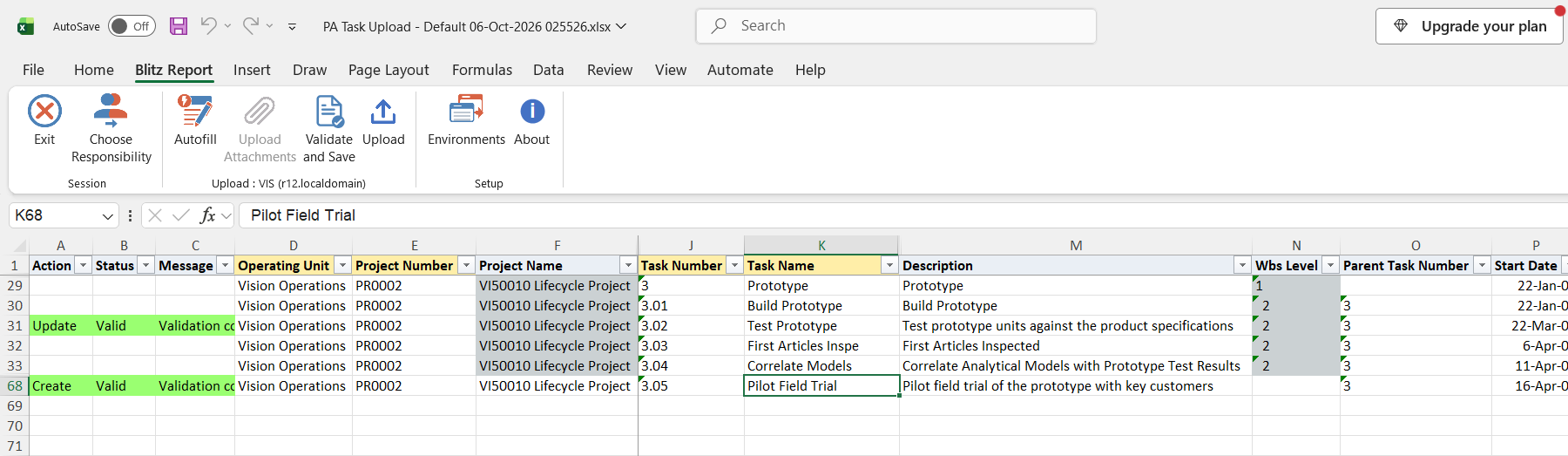Open the Environments setup

pyautogui.click(x=466, y=120)
